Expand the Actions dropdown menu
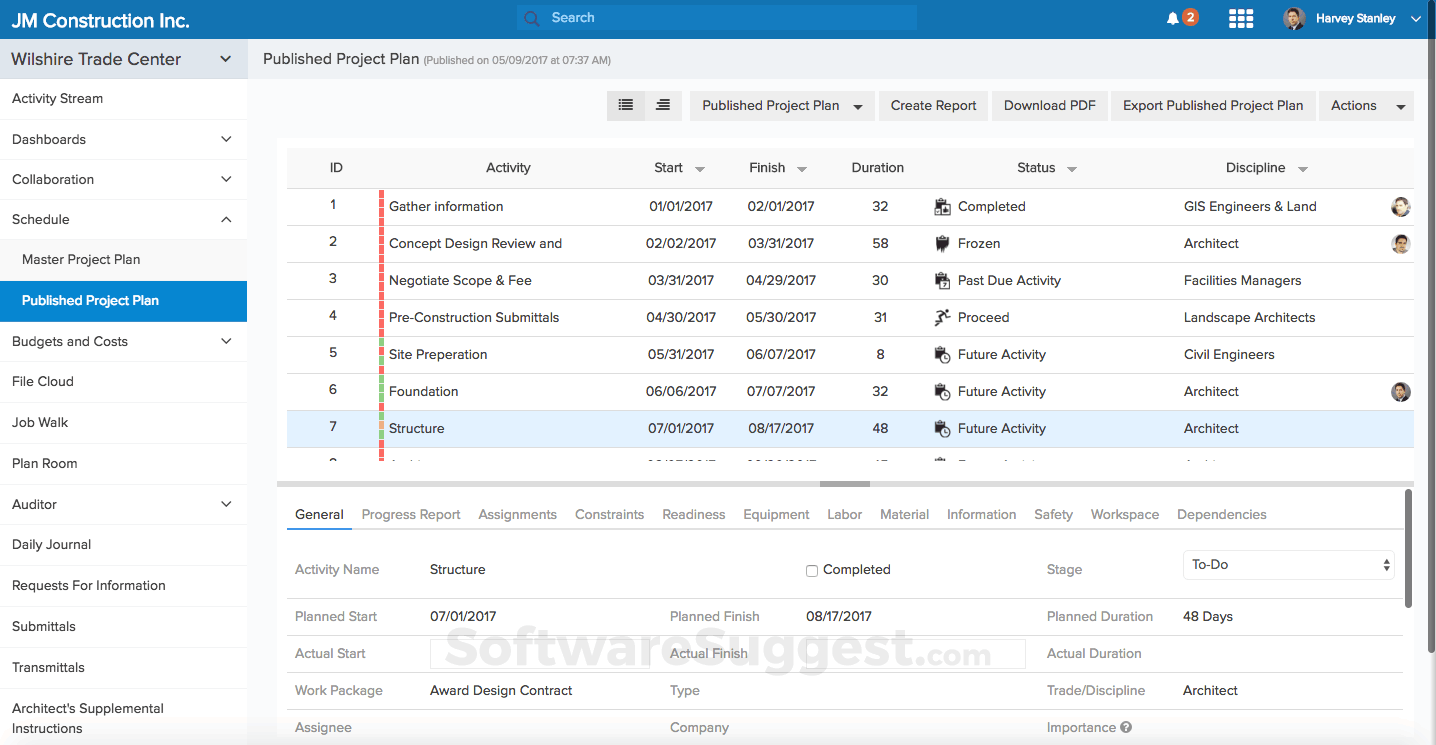The height and width of the screenshot is (745, 1436). [x=1366, y=106]
